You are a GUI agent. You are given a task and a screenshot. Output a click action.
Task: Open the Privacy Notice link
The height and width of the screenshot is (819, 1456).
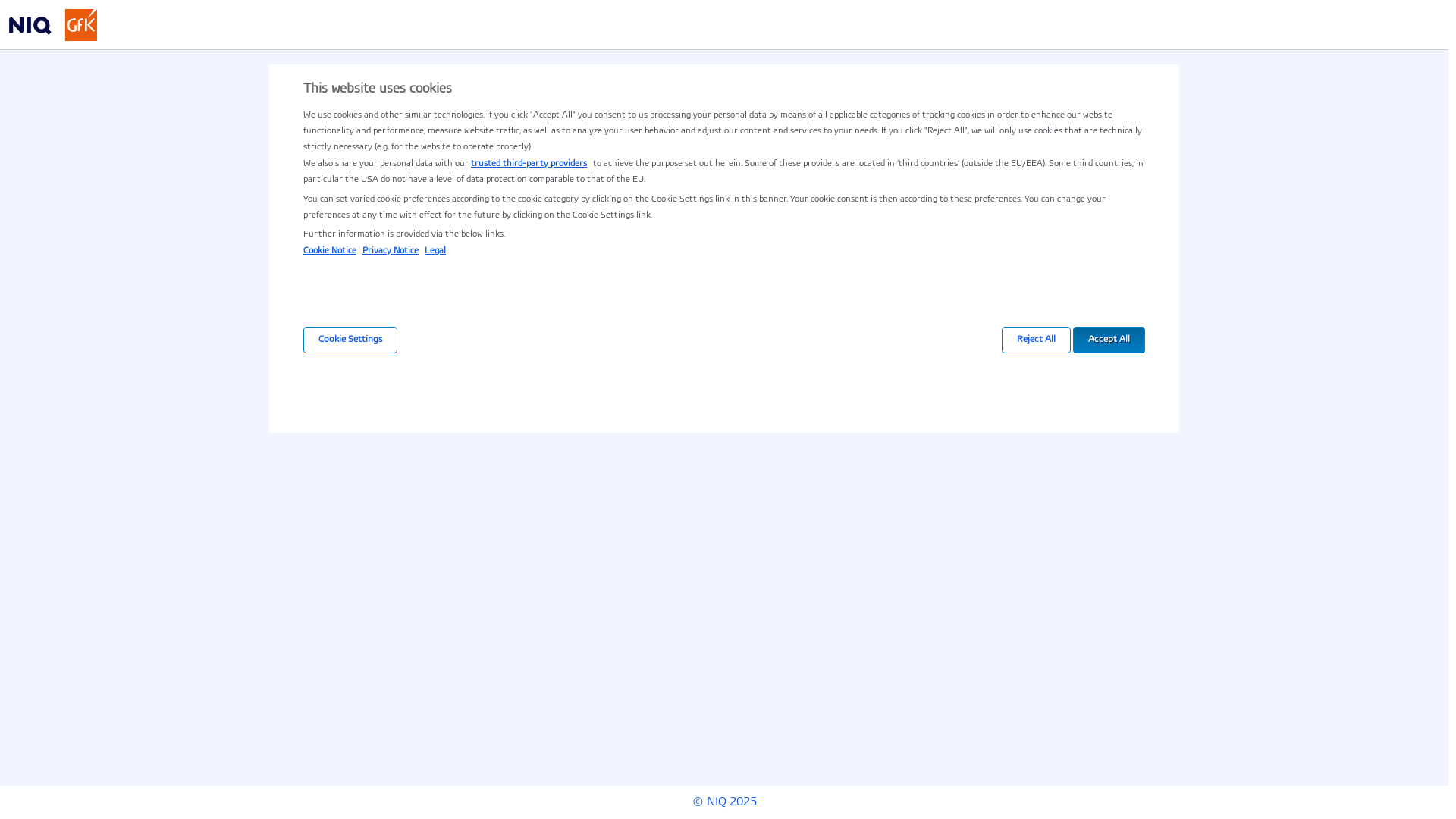click(391, 251)
